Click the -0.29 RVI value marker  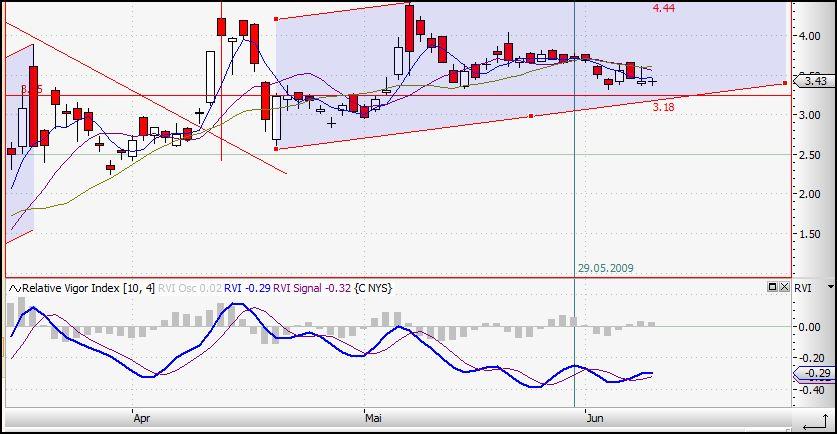point(815,374)
